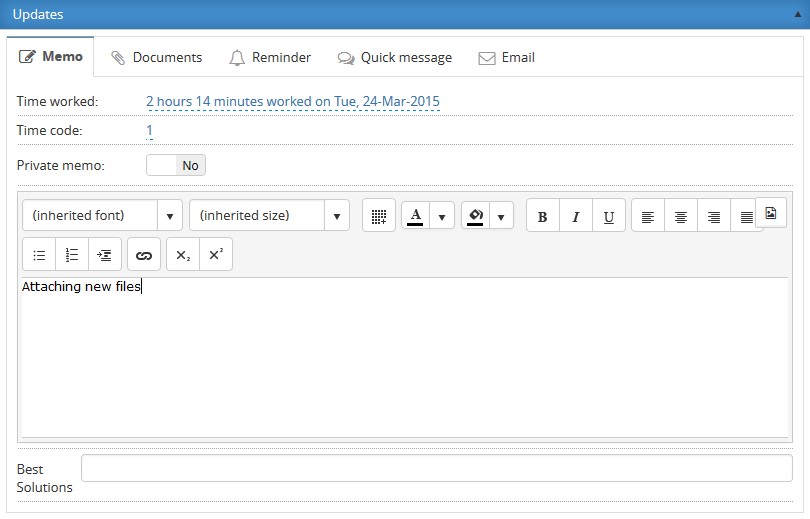
Task: Toggle underline formatting
Action: [608, 216]
